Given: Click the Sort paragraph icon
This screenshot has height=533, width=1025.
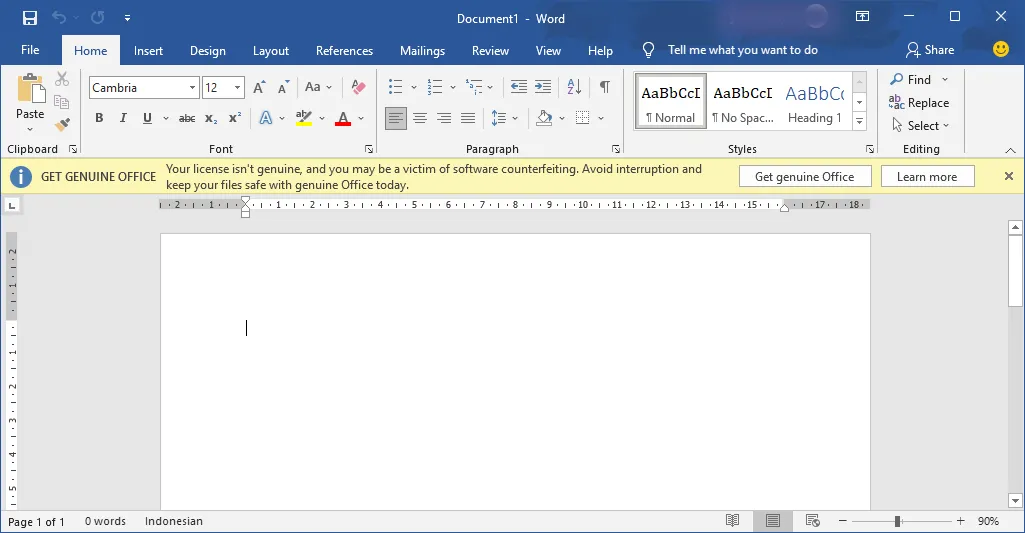Looking at the screenshot, I should [573, 88].
